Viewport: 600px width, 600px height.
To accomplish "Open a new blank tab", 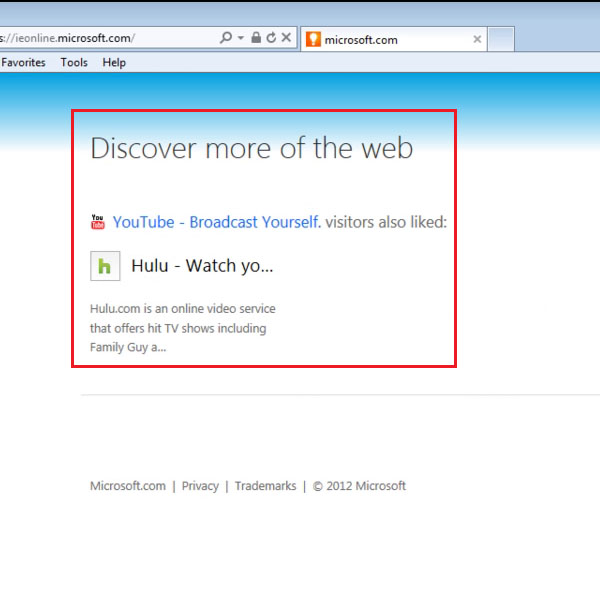I will (x=501, y=39).
